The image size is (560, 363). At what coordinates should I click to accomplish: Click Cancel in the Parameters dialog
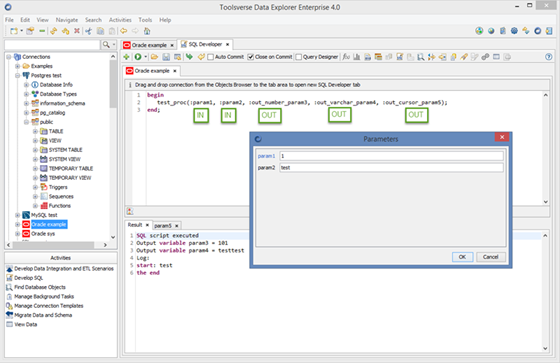[x=490, y=257]
